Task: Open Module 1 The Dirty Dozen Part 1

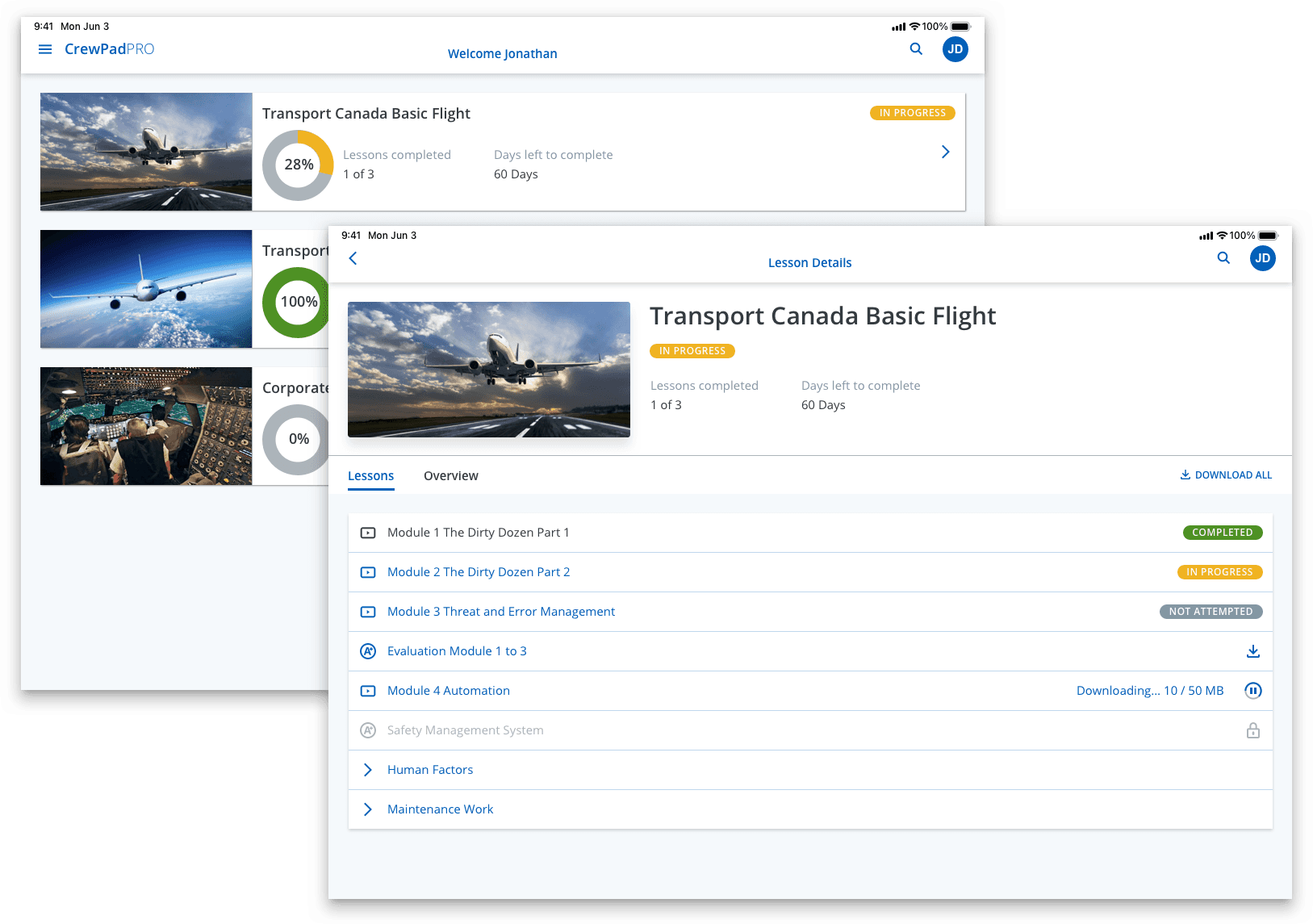Action: point(810,533)
